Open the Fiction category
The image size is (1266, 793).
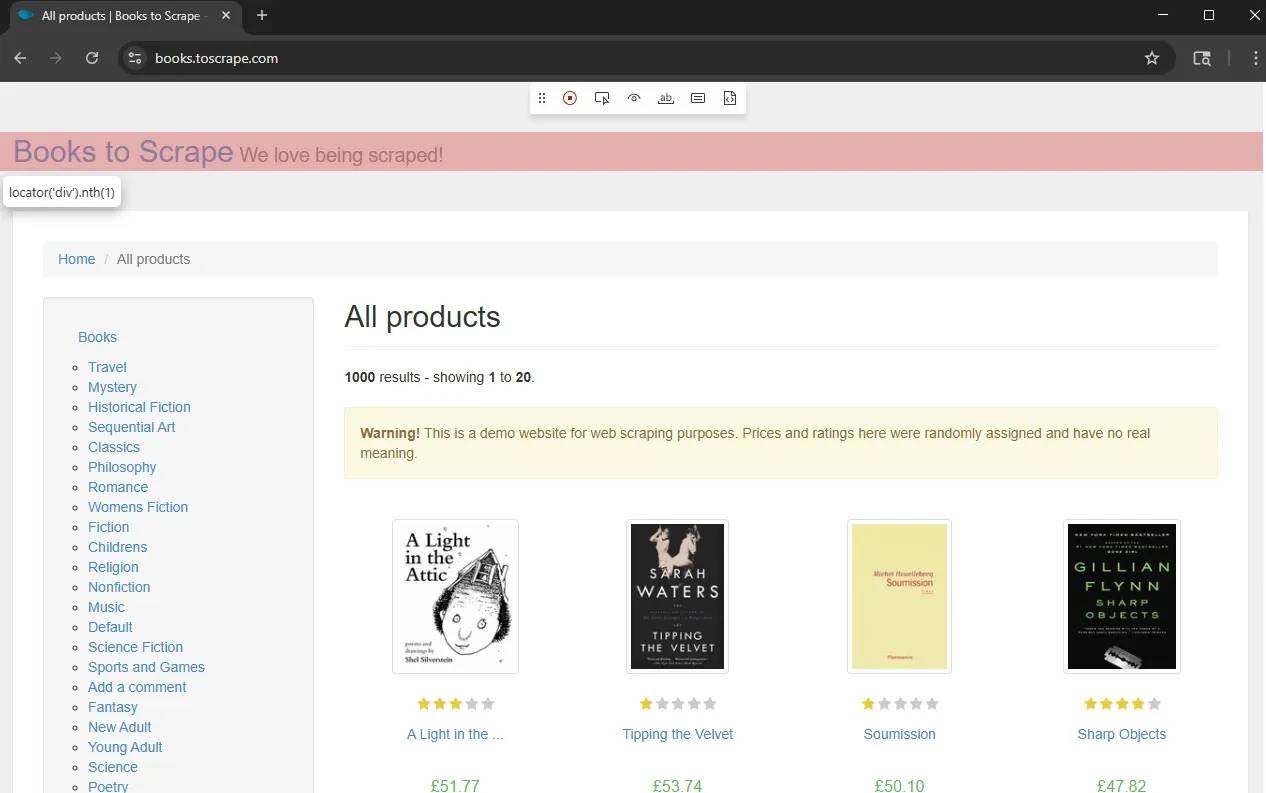click(x=108, y=527)
